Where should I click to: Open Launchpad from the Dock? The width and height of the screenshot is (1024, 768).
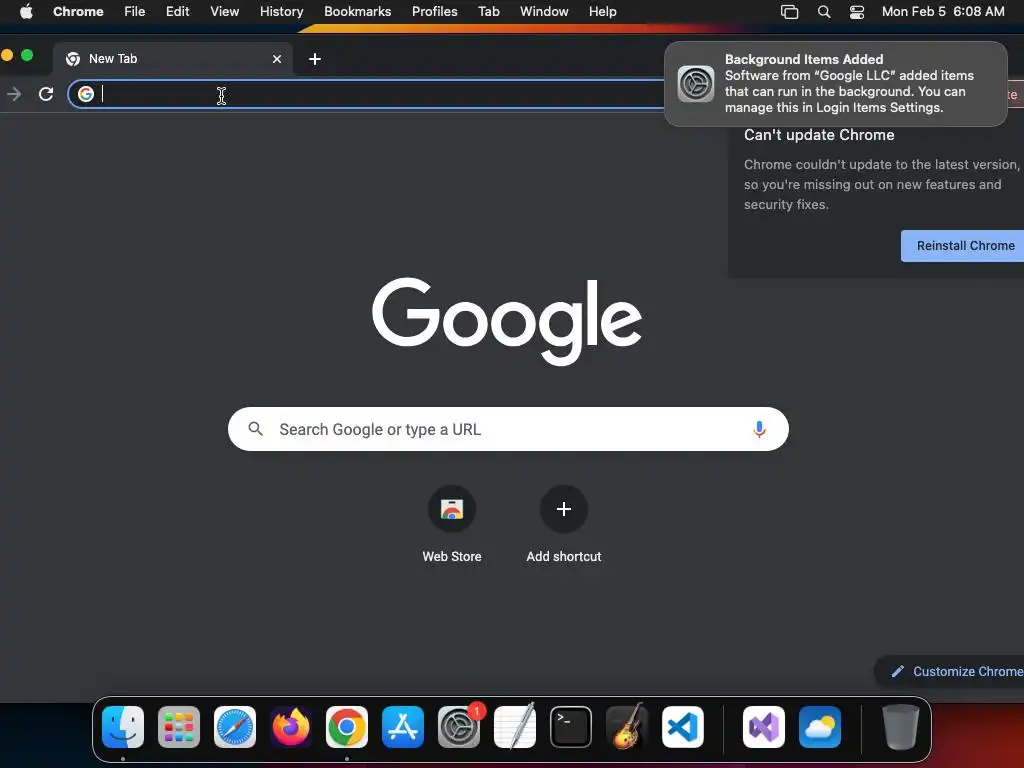click(179, 727)
